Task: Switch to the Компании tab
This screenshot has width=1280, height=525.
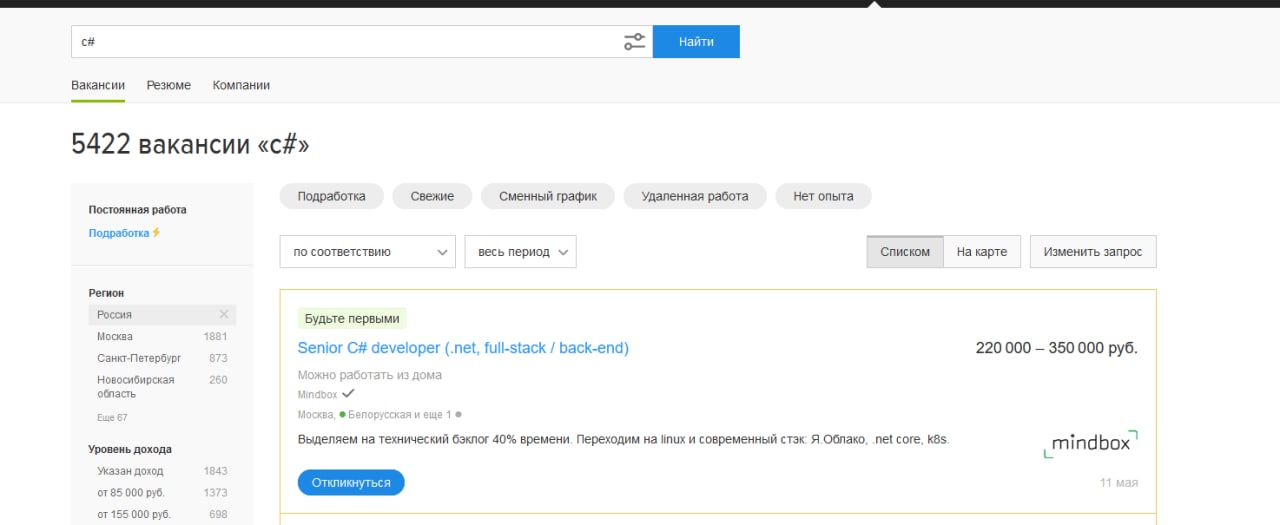Action: point(241,85)
